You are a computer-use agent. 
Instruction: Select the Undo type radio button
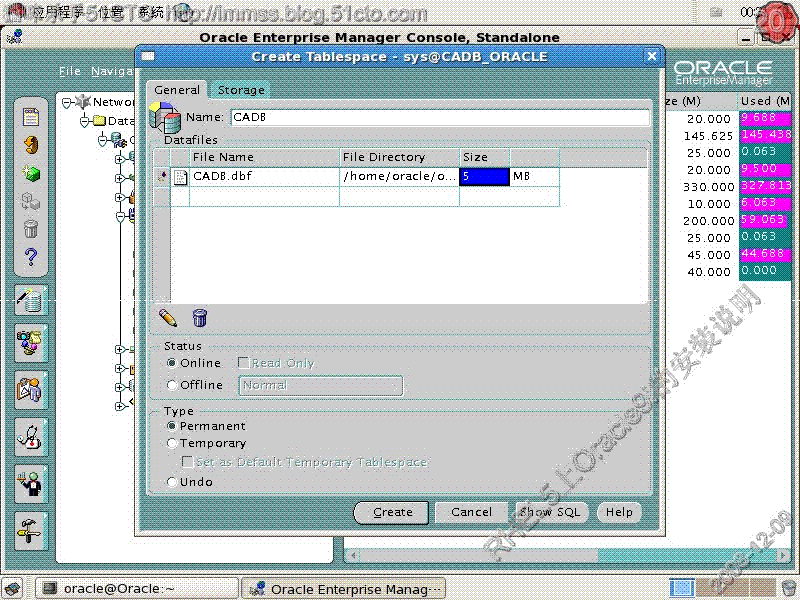(172, 482)
